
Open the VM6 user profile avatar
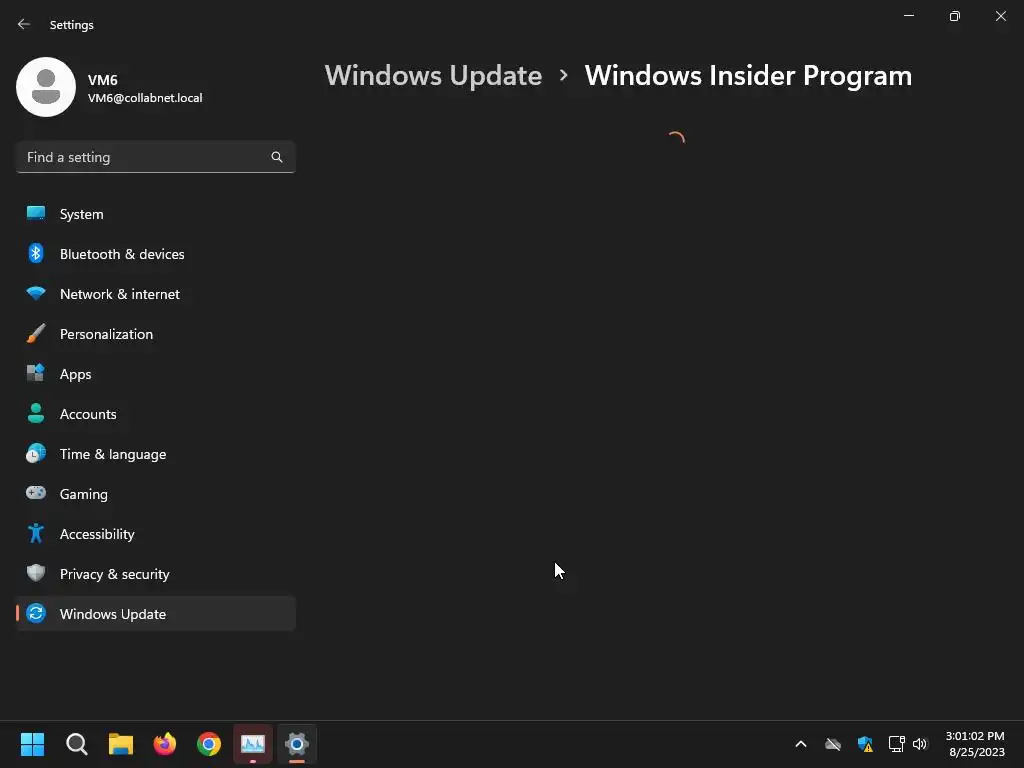pos(46,87)
